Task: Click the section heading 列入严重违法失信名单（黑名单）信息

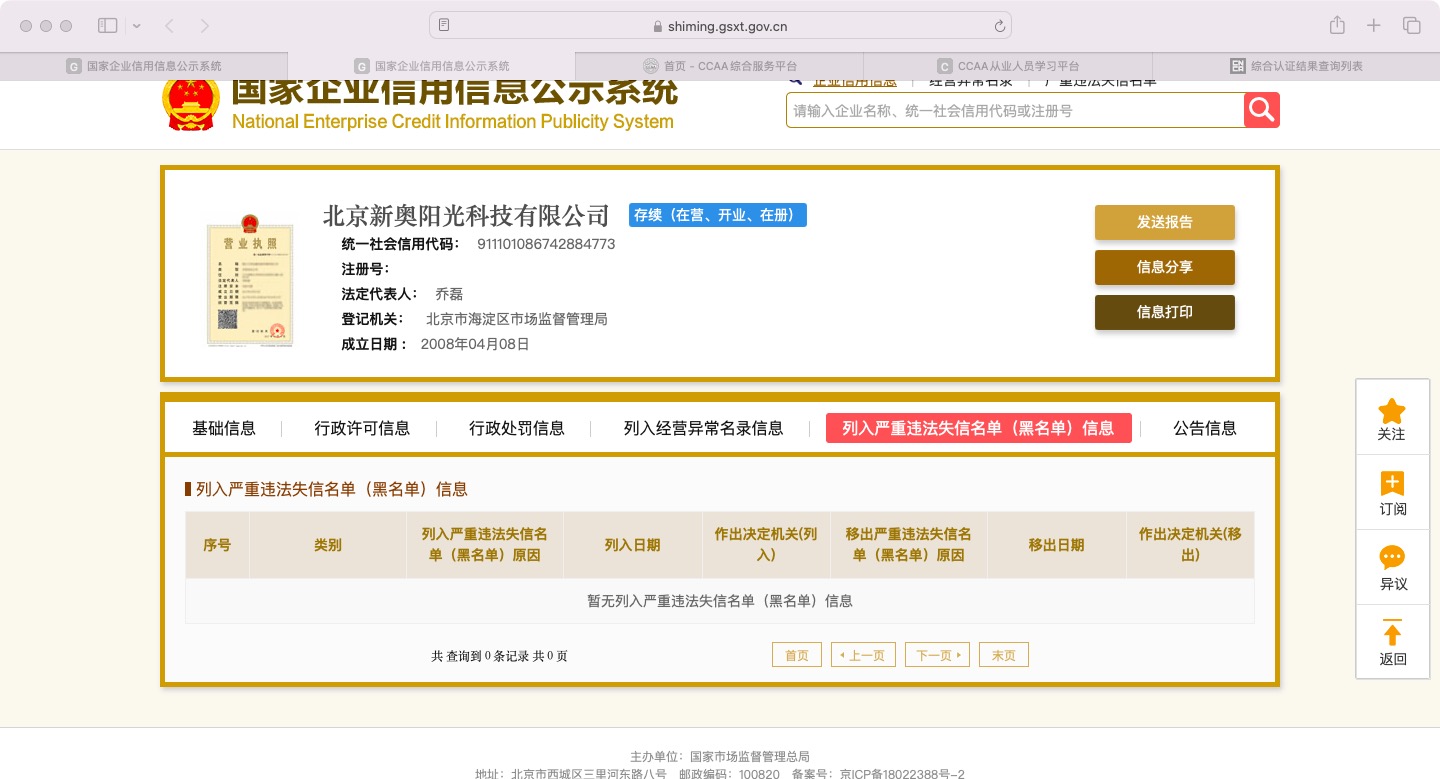Action: click(x=331, y=489)
